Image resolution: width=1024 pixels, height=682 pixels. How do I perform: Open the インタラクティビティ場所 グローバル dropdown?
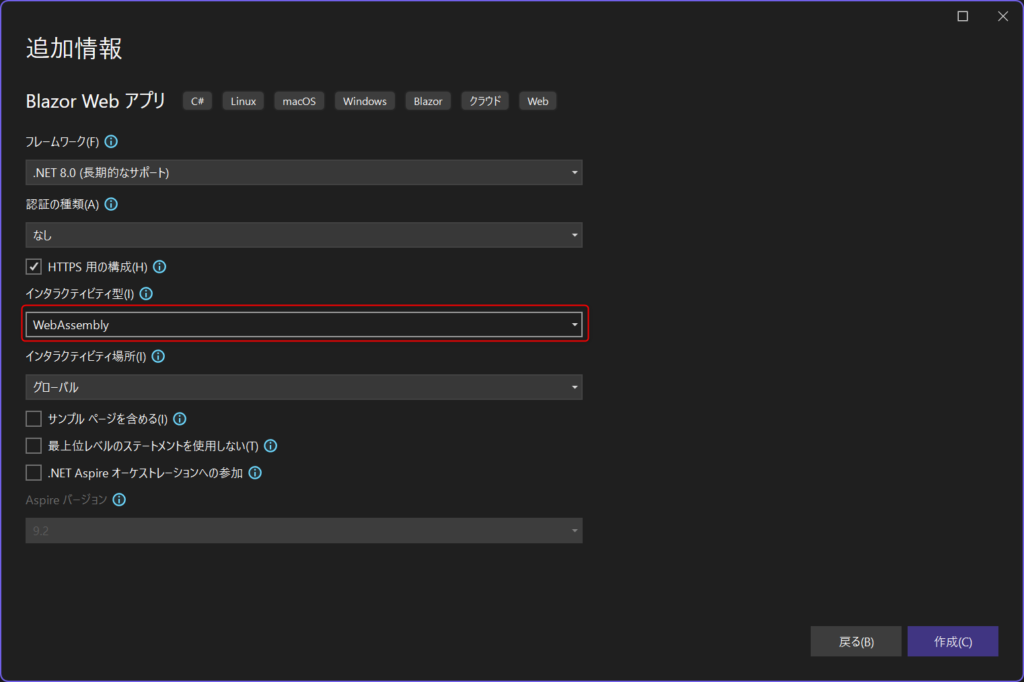[x=304, y=387]
